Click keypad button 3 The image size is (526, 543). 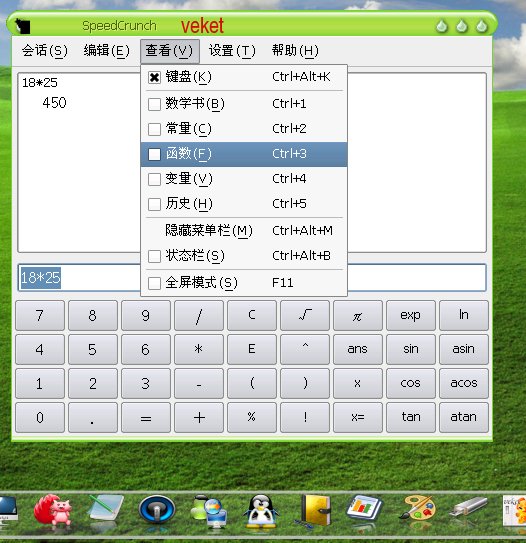[146, 383]
